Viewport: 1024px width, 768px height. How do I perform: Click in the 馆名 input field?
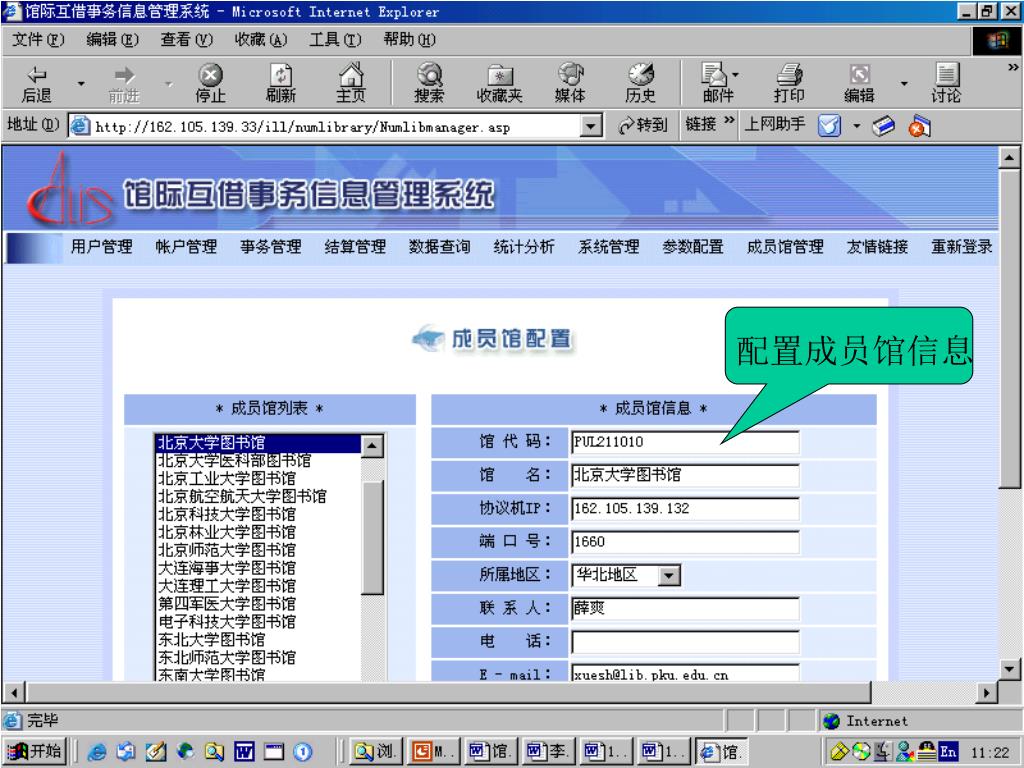pyautogui.click(x=684, y=475)
